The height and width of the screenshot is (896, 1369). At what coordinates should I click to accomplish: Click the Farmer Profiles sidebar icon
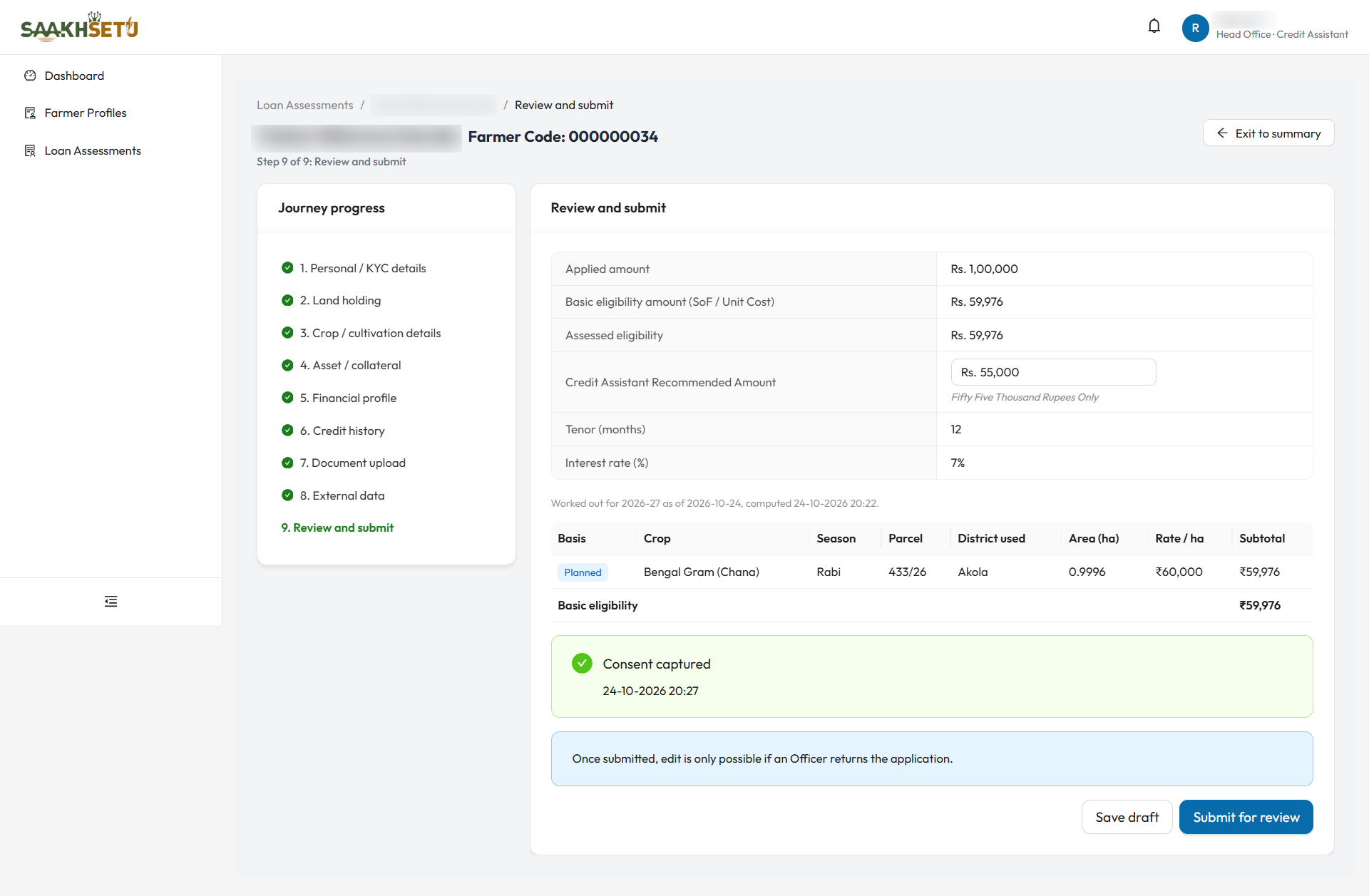tap(30, 113)
